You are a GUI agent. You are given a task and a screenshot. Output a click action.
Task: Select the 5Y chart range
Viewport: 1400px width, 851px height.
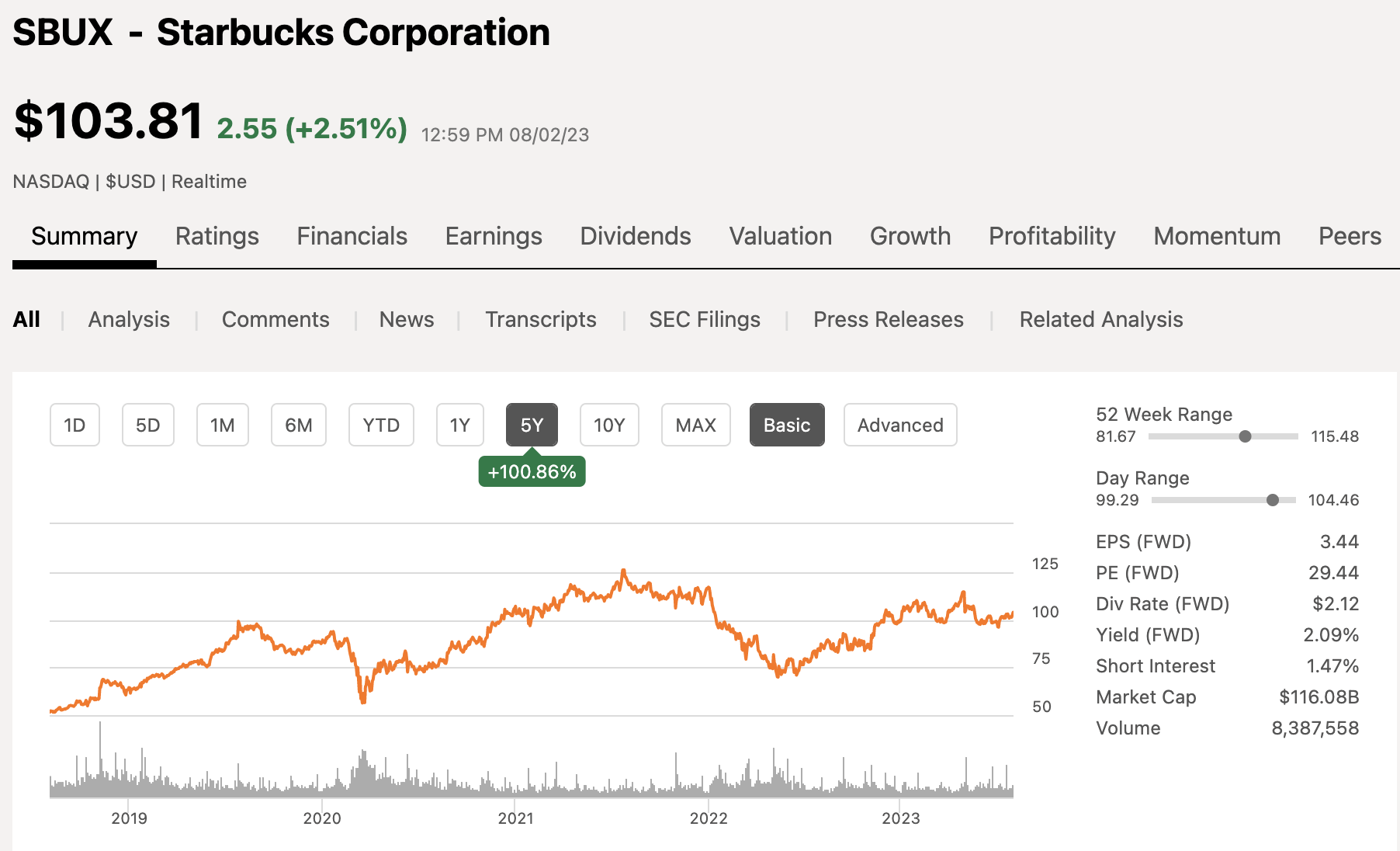(532, 425)
